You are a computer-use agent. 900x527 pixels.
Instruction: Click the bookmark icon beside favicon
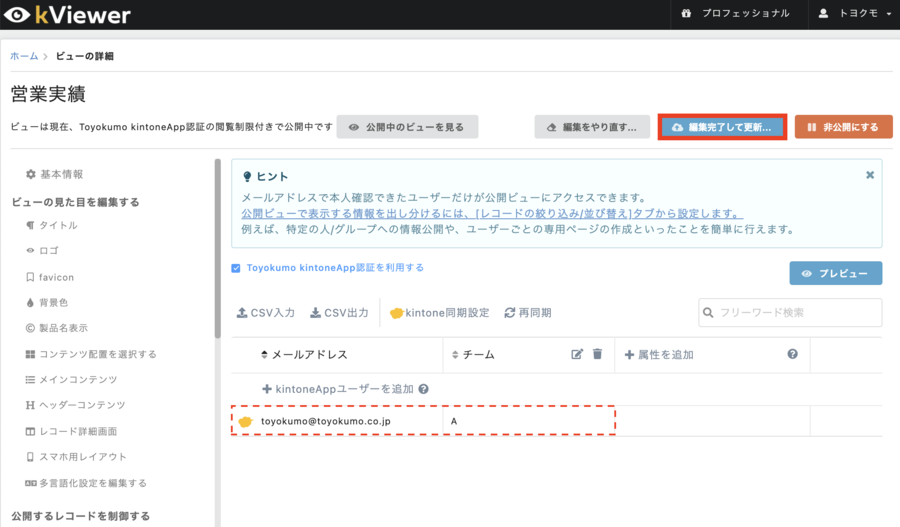pos(30,277)
